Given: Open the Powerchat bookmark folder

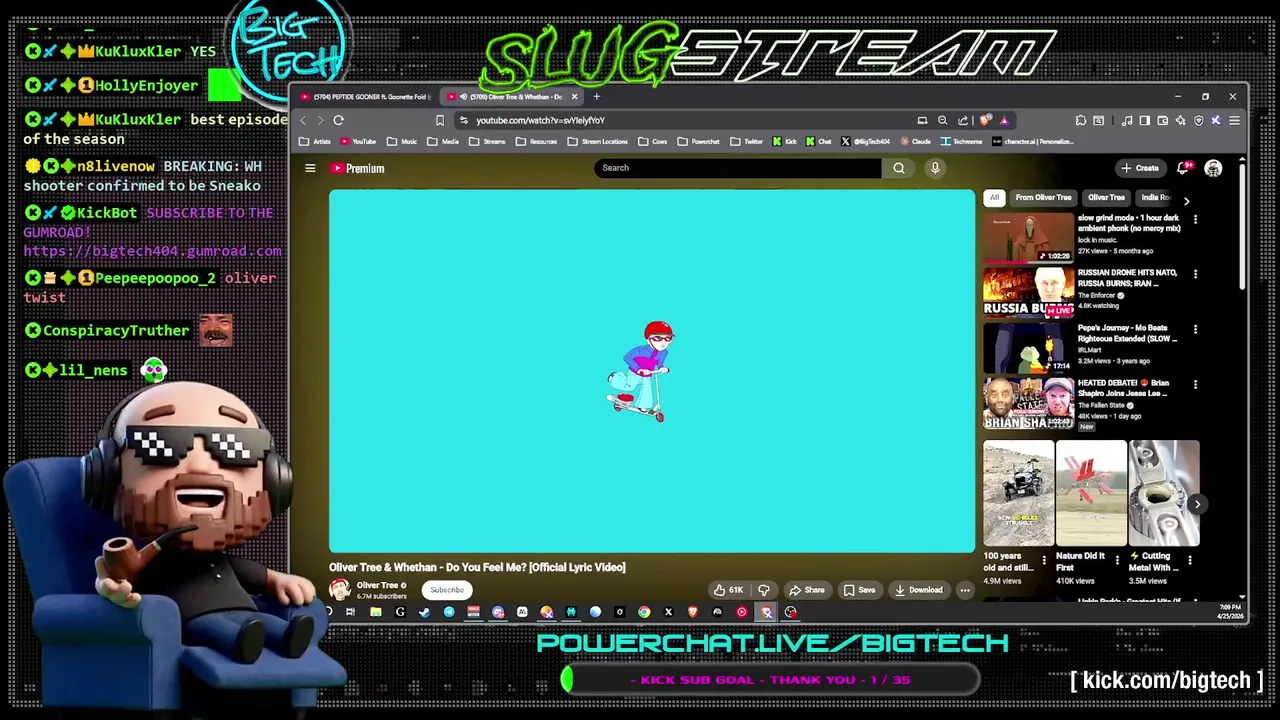Looking at the screenshot, I should (x=698, y=142).
